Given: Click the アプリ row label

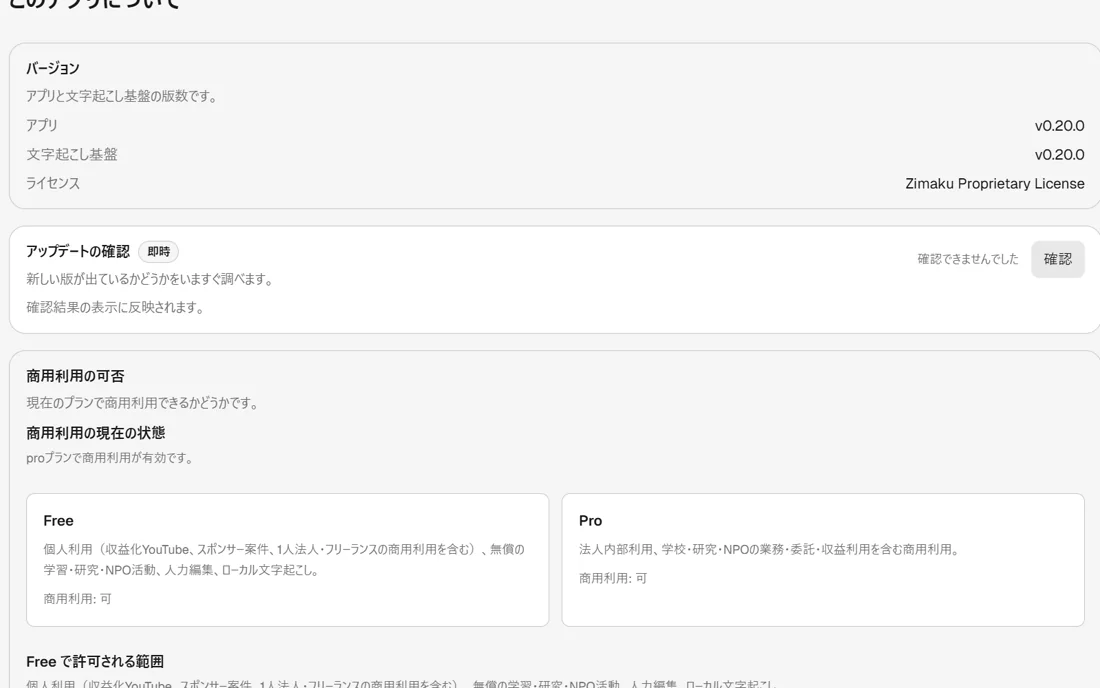Looking at the screenshot, I should (41, 126).
